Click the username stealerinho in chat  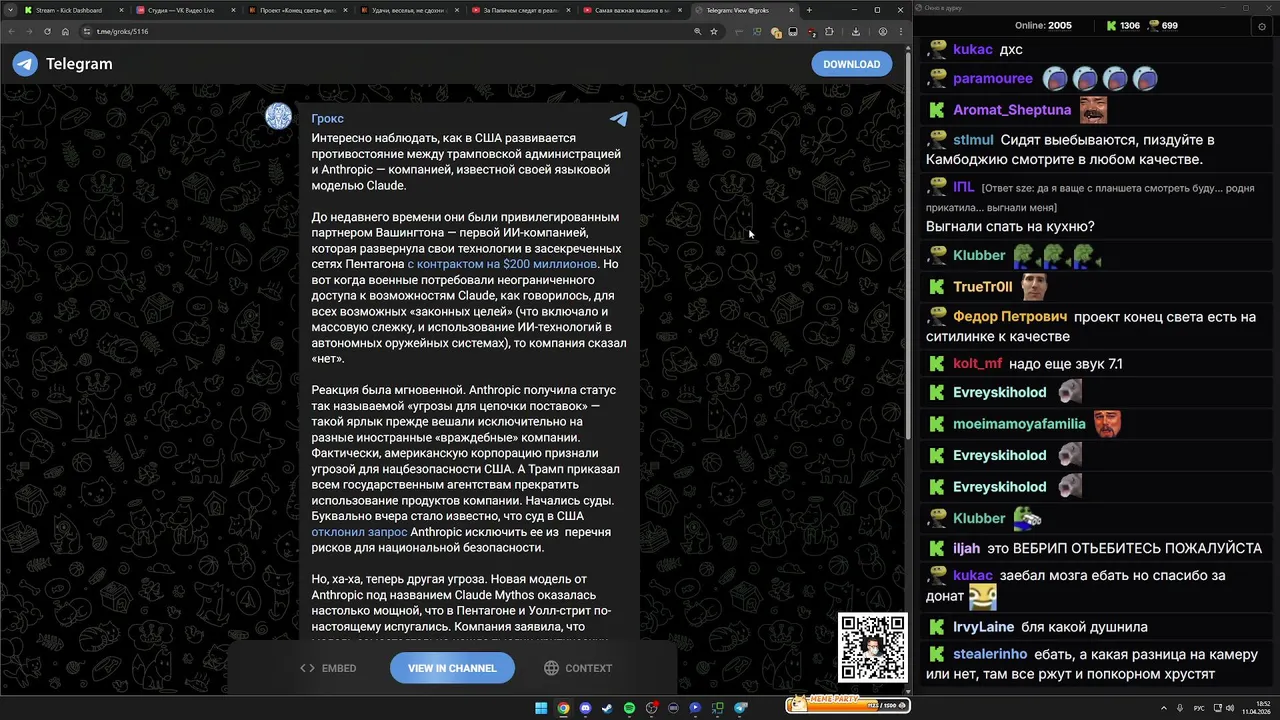click(990, 654)
